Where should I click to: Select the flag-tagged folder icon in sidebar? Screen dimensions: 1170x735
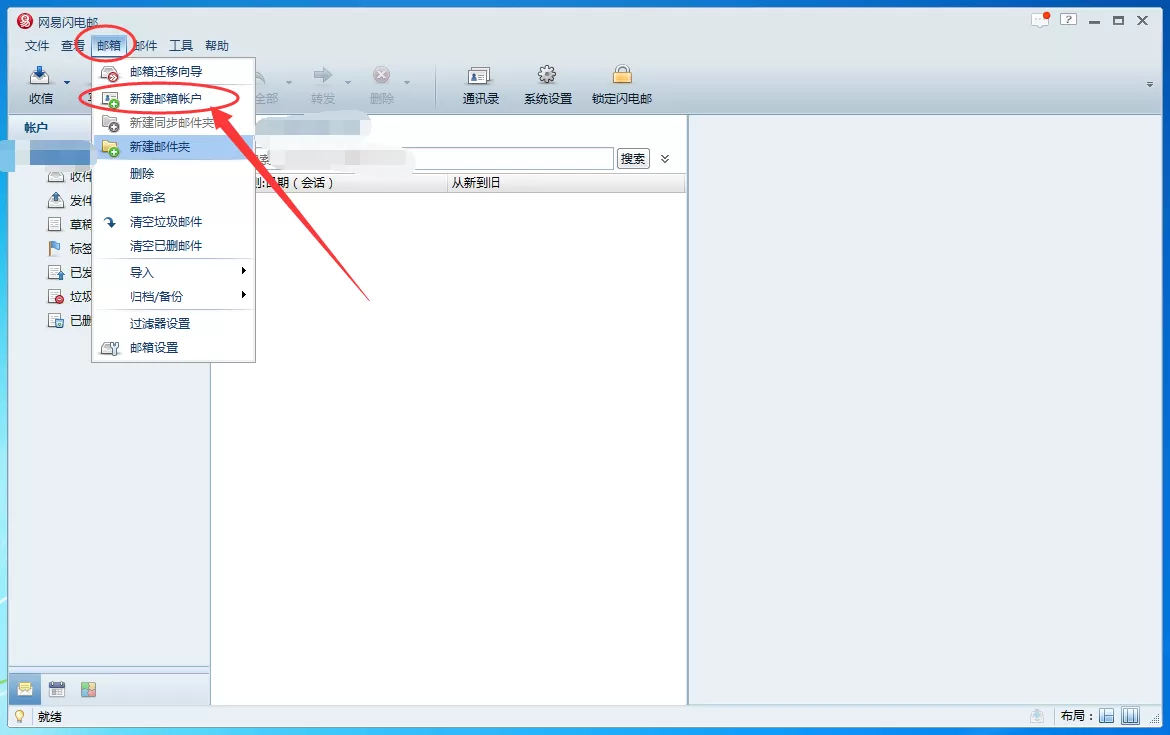[x=54, y=248]
